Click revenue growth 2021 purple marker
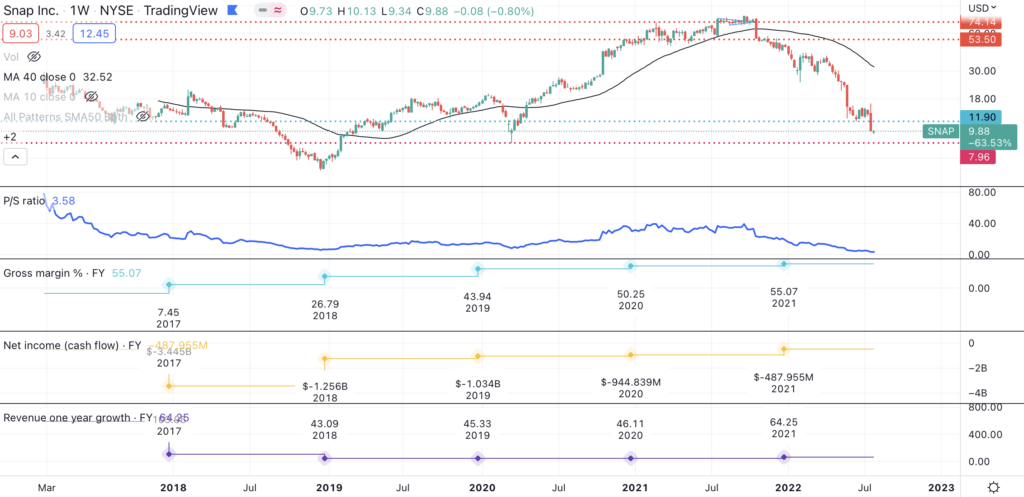 [x=784, y=457]
